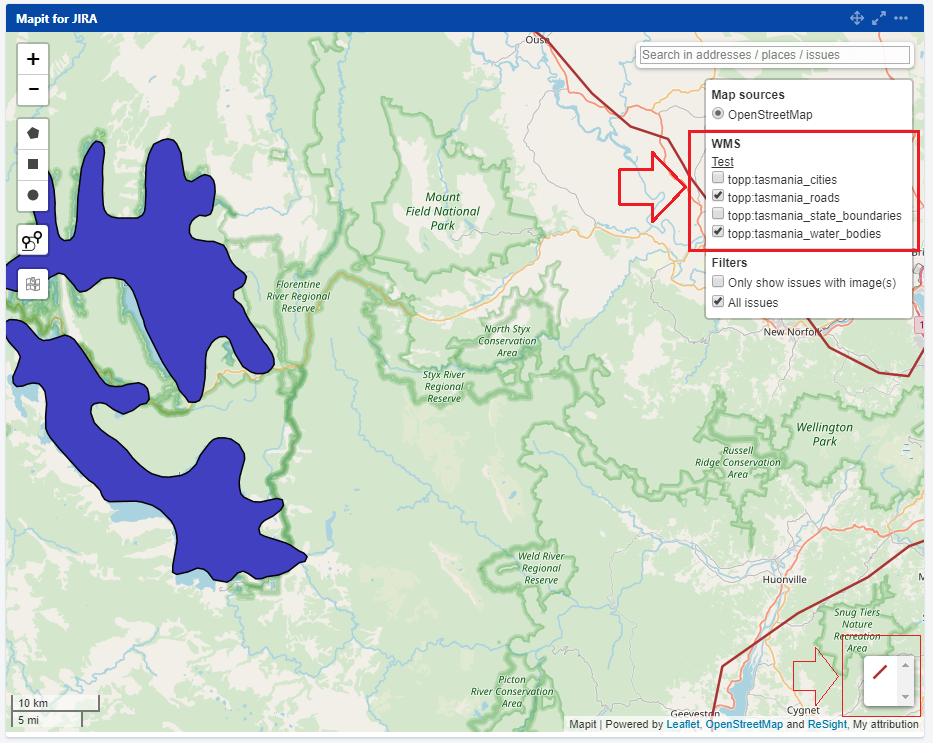The width and height of the screenshot is (933, 743).
Task: Uncheck the topp:tasmania_water_bodies layer
Action: click(x=718, y=233)
